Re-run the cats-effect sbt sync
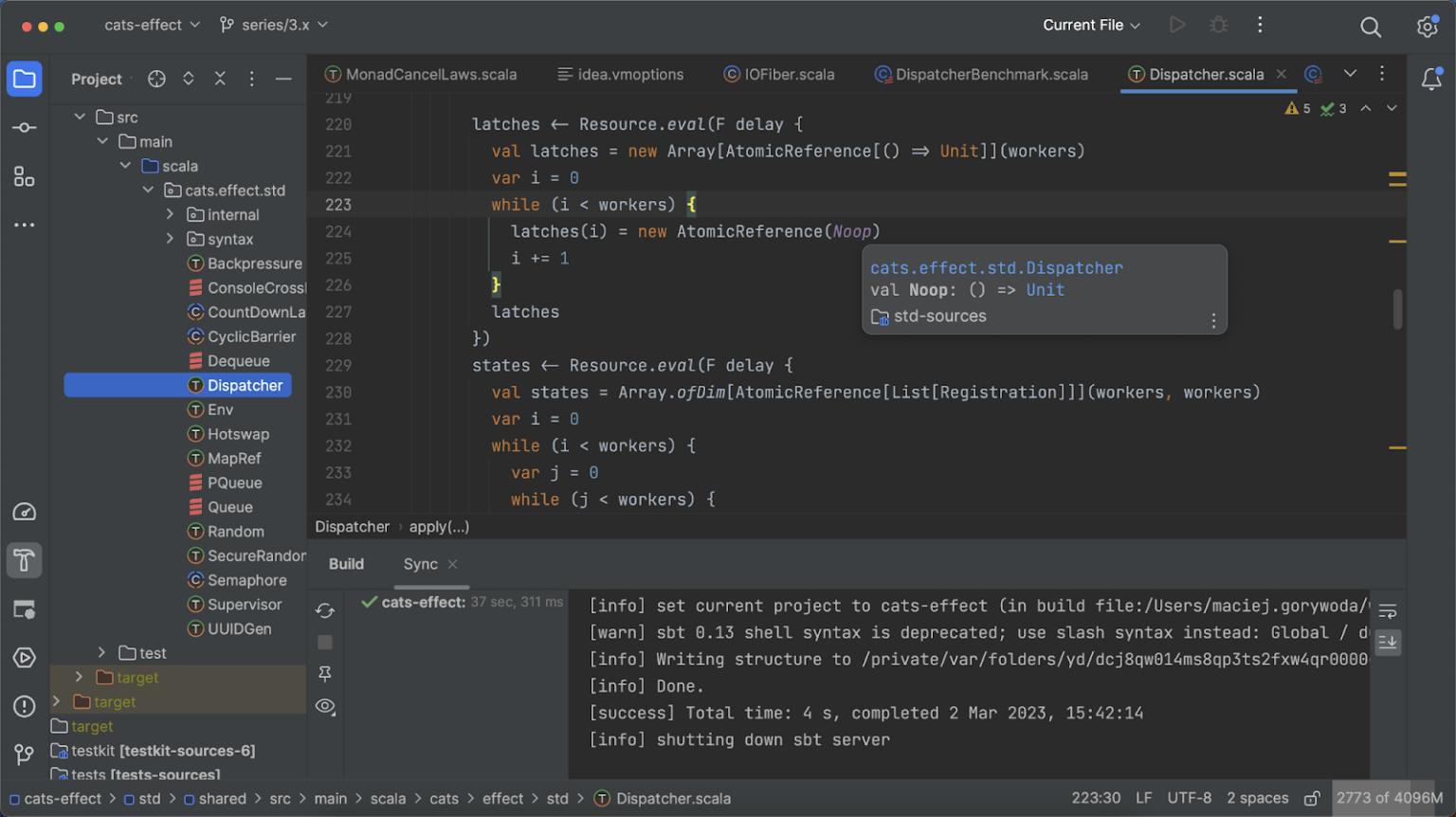Image resolution: width=1456 pixels, height=817 pixels. (325, 611)
